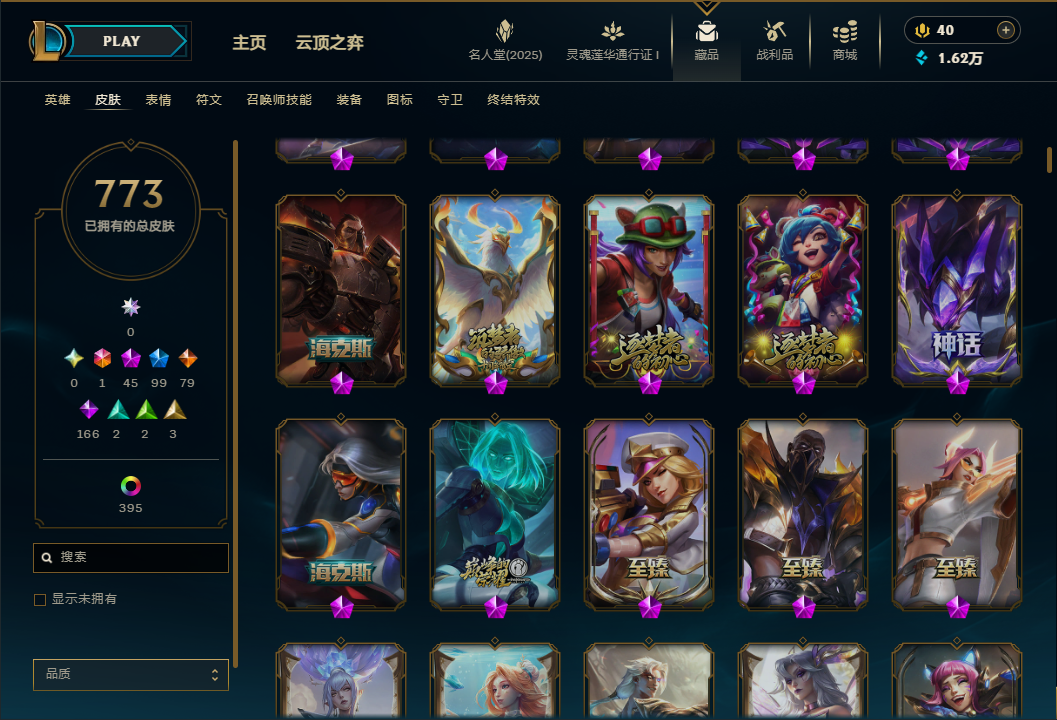Select the 神话 purple crystal skin card
Screen dimensions: 1057x720
(957, 291)
